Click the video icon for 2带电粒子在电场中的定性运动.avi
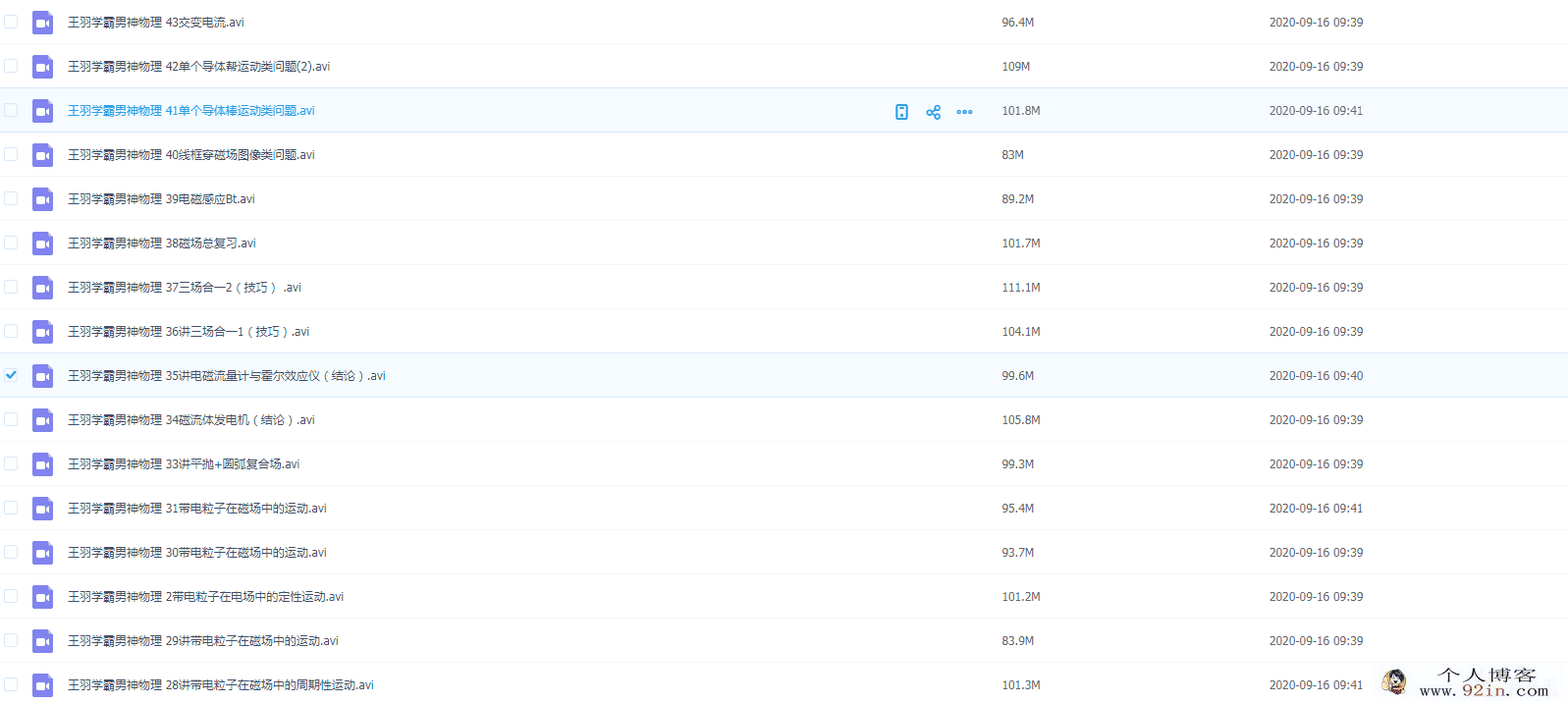This screenshot has width=1568, height=704. click(42, 596)
